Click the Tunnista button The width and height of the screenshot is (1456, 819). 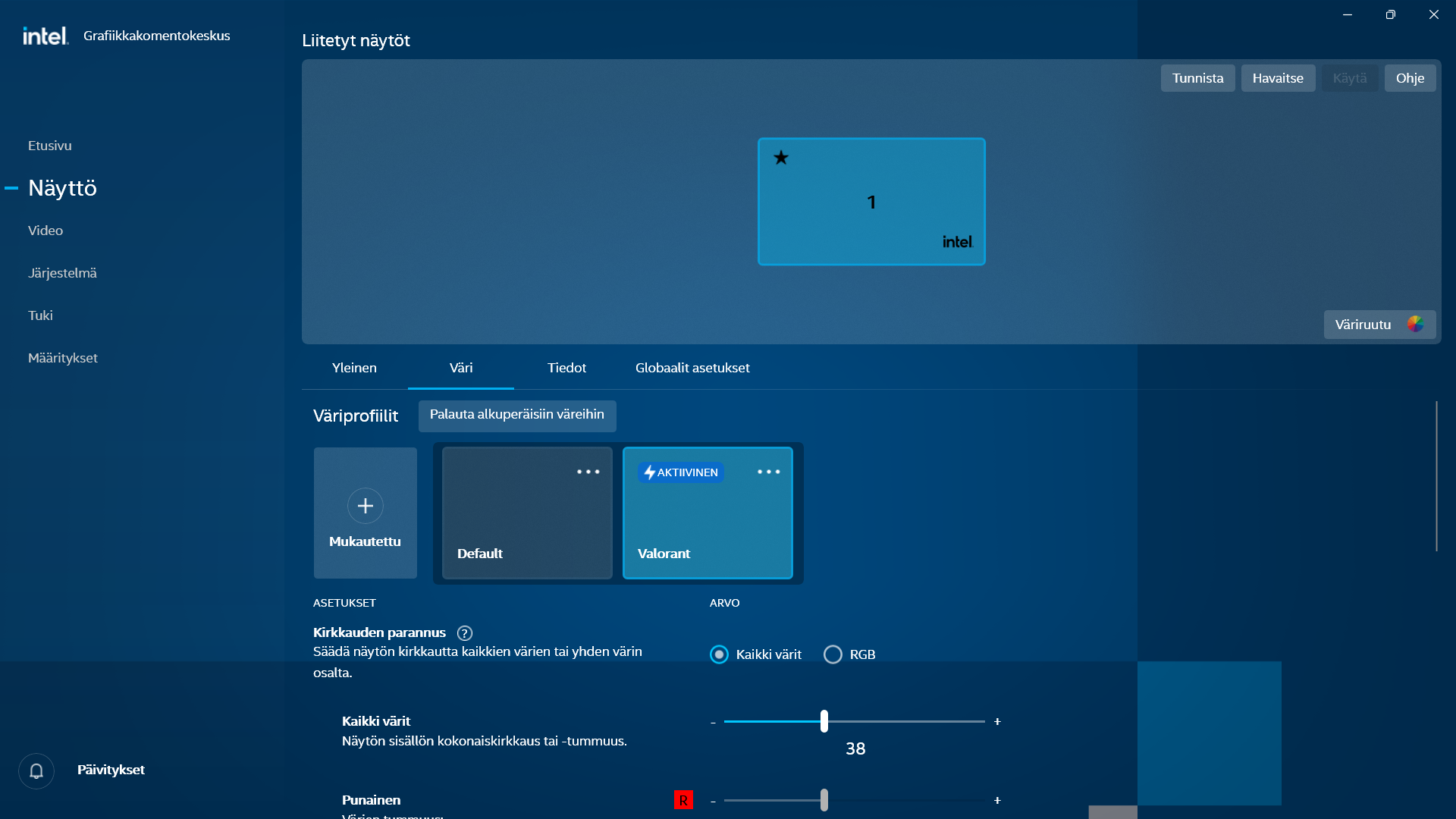tap(1197, 78)
